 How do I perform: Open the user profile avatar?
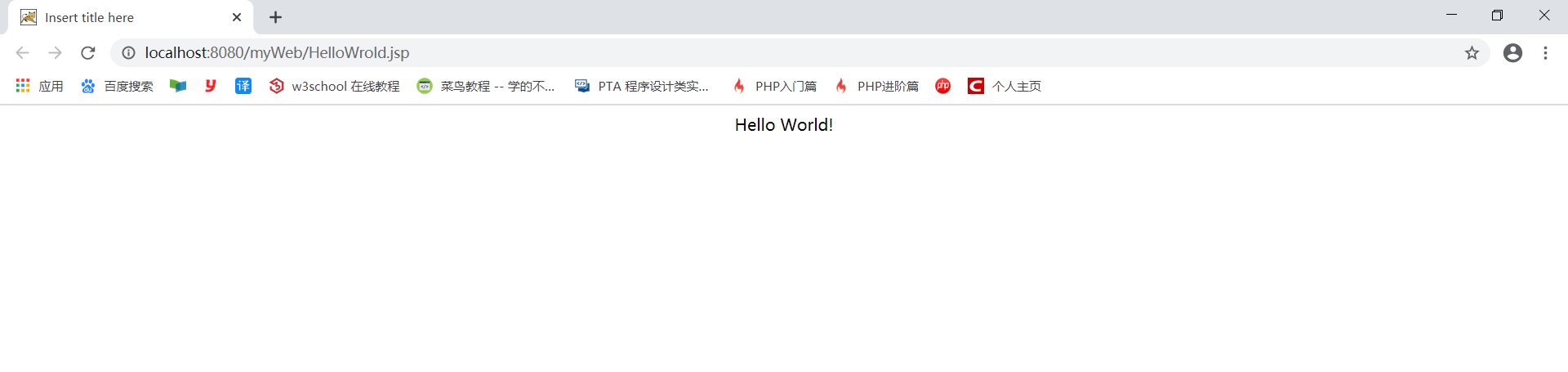(x=1512, y=53)
